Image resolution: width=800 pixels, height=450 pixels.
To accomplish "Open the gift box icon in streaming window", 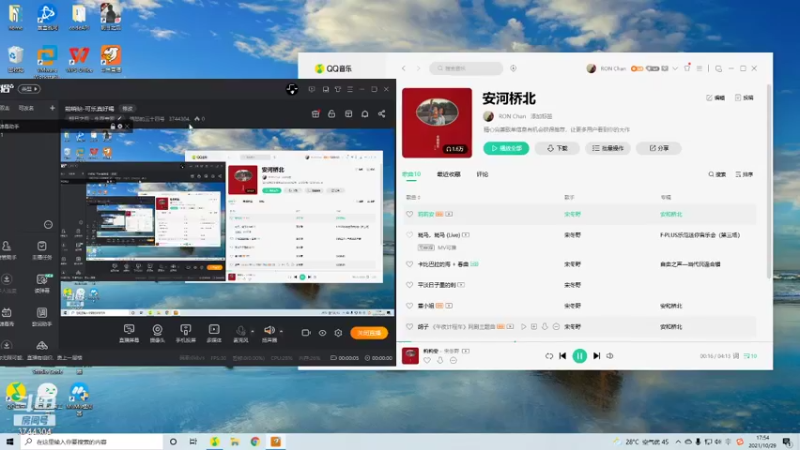I will (x=315, y=114).
